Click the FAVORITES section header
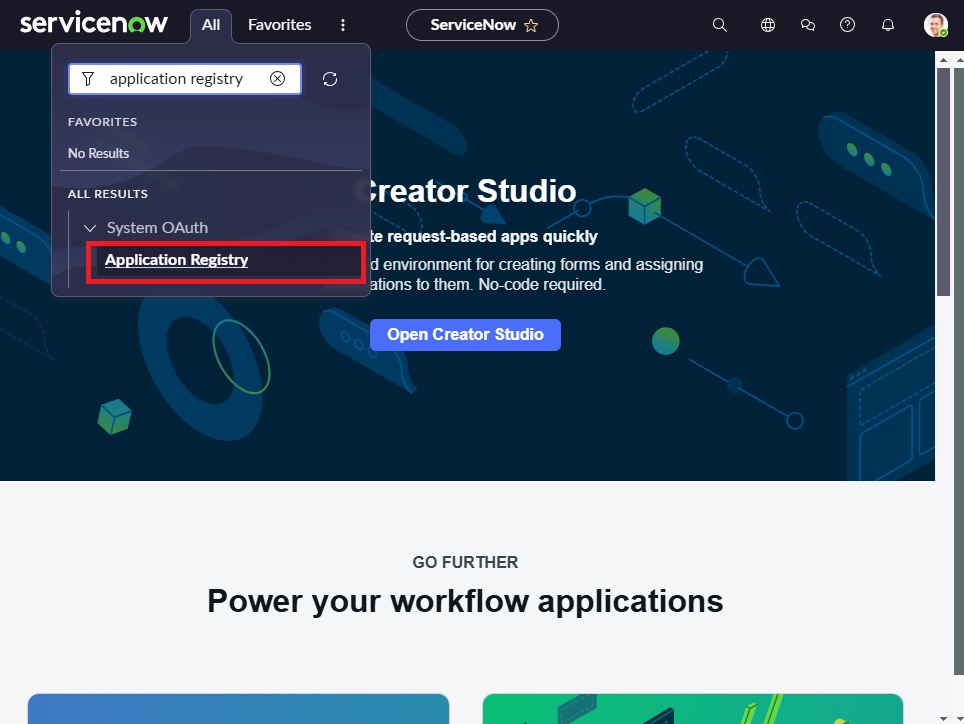964x724 pixels. (x=103, y=122)
